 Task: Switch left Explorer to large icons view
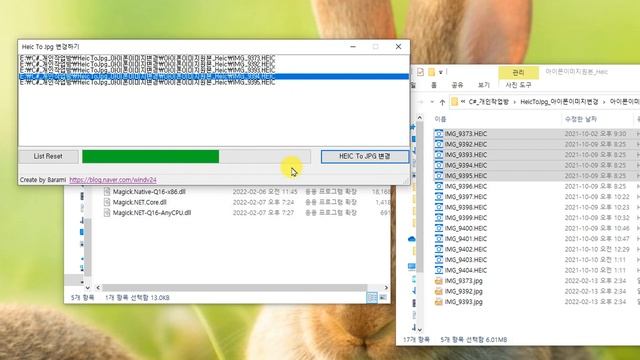pos(383,298)
